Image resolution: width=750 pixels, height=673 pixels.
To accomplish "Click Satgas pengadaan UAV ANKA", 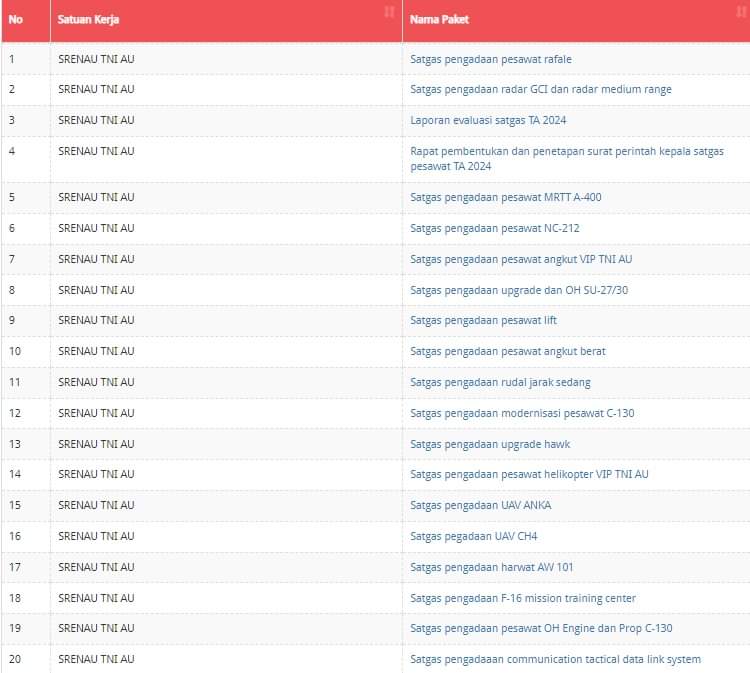I will click(x=480, y=505).
